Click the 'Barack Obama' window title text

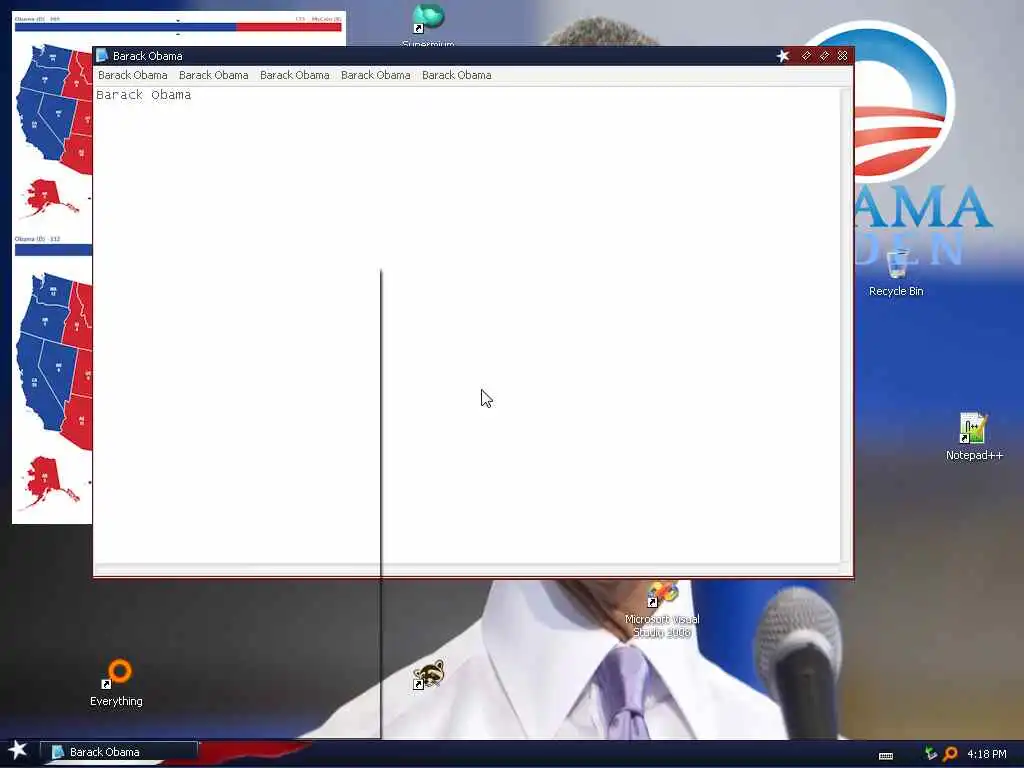148,56
